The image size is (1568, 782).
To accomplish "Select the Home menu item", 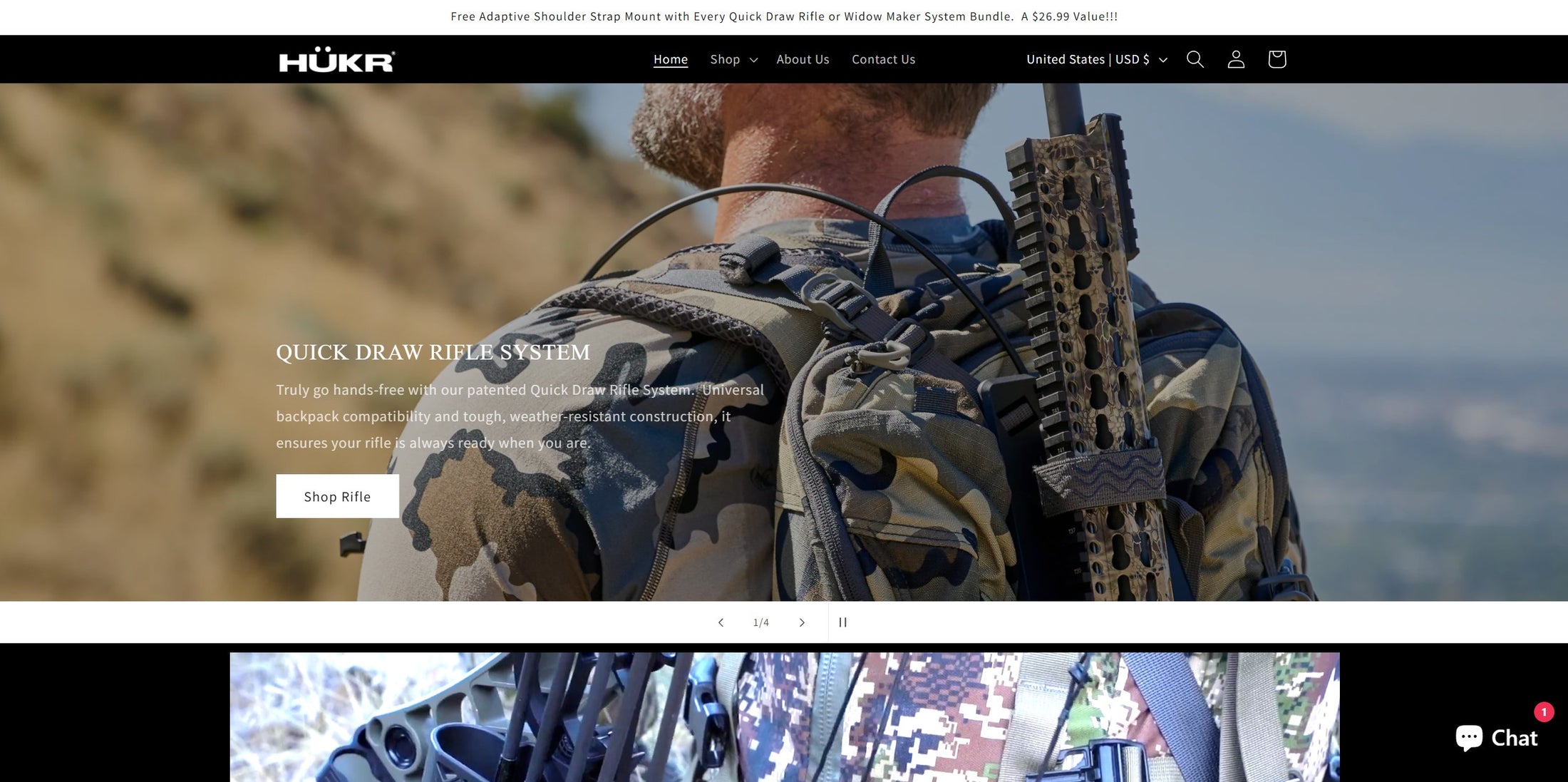I will 670,59.
